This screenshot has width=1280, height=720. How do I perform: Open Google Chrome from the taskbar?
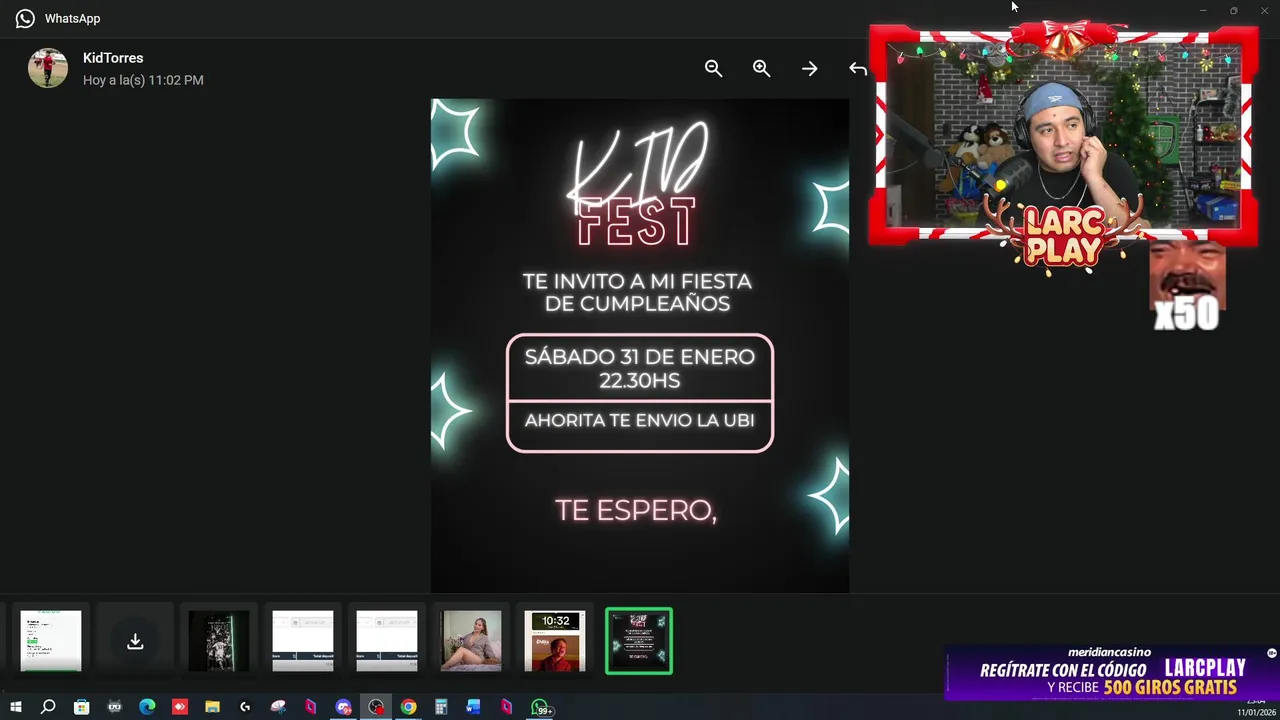408,707
